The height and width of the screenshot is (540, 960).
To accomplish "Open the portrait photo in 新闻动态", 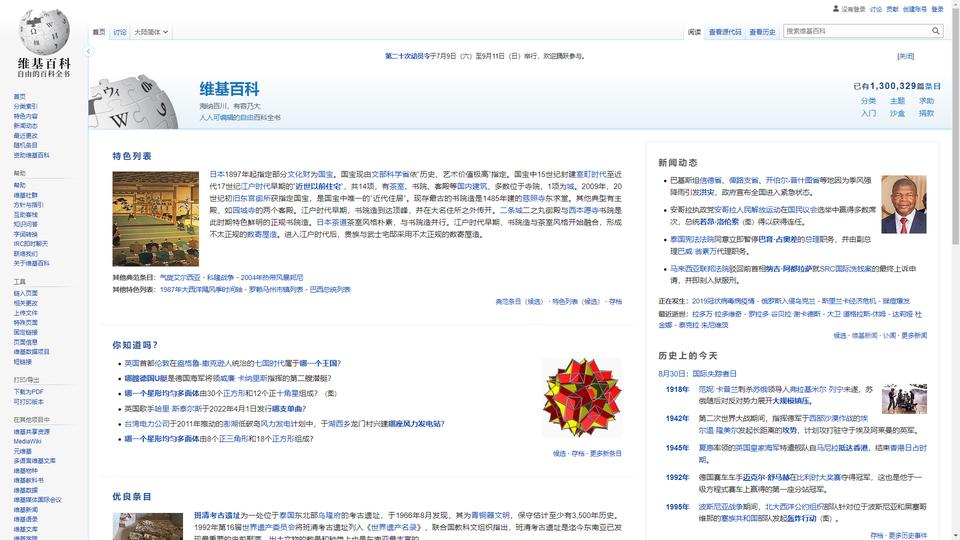I will tap(904, 204).
